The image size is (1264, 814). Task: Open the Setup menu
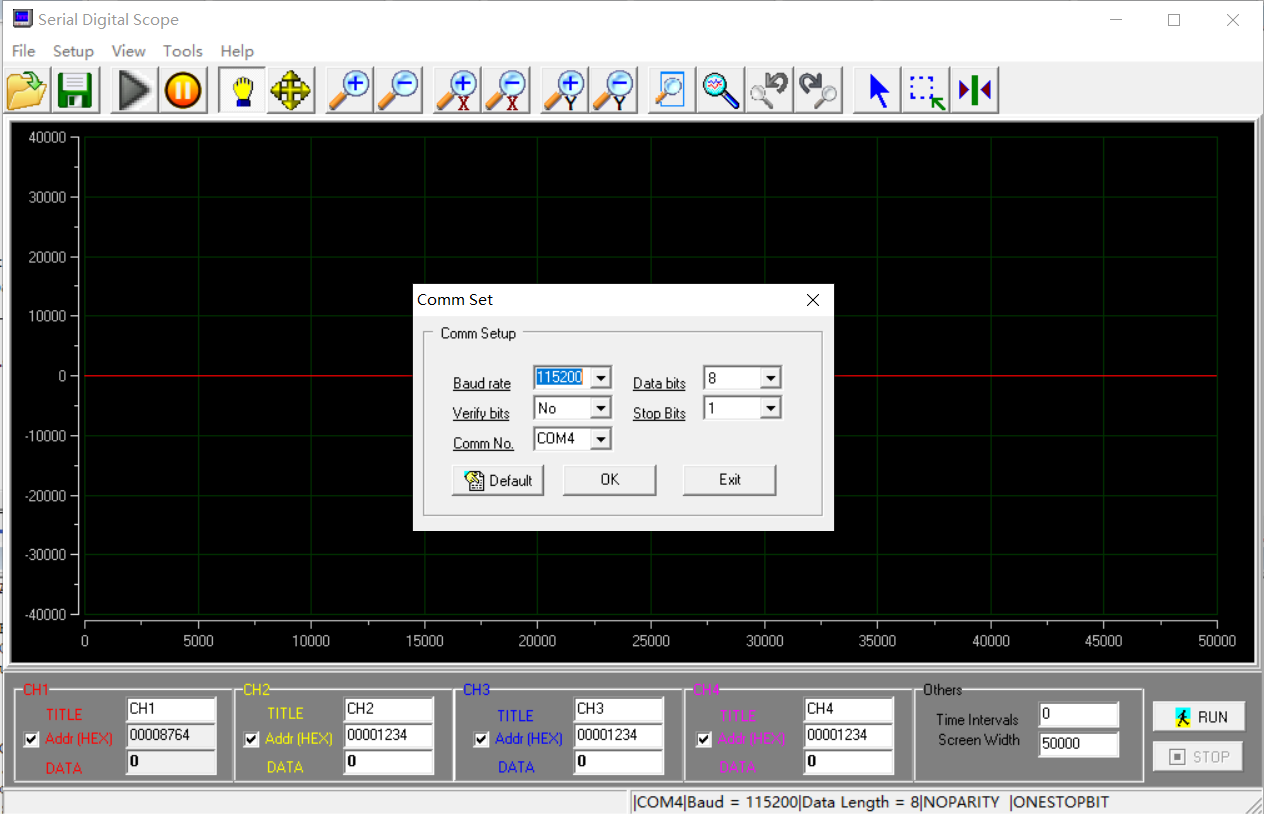73,51
